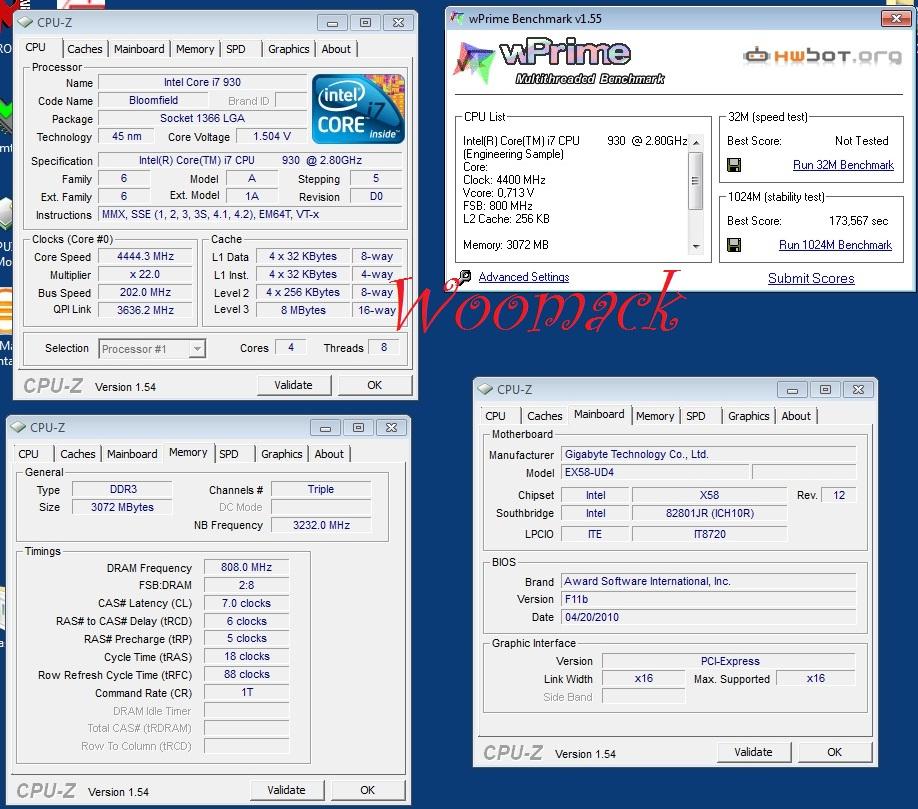This screenshot has width=918, height=809.
Task: Open Graphics tab in top CPU-Z window
Action: tap(289, 49)
